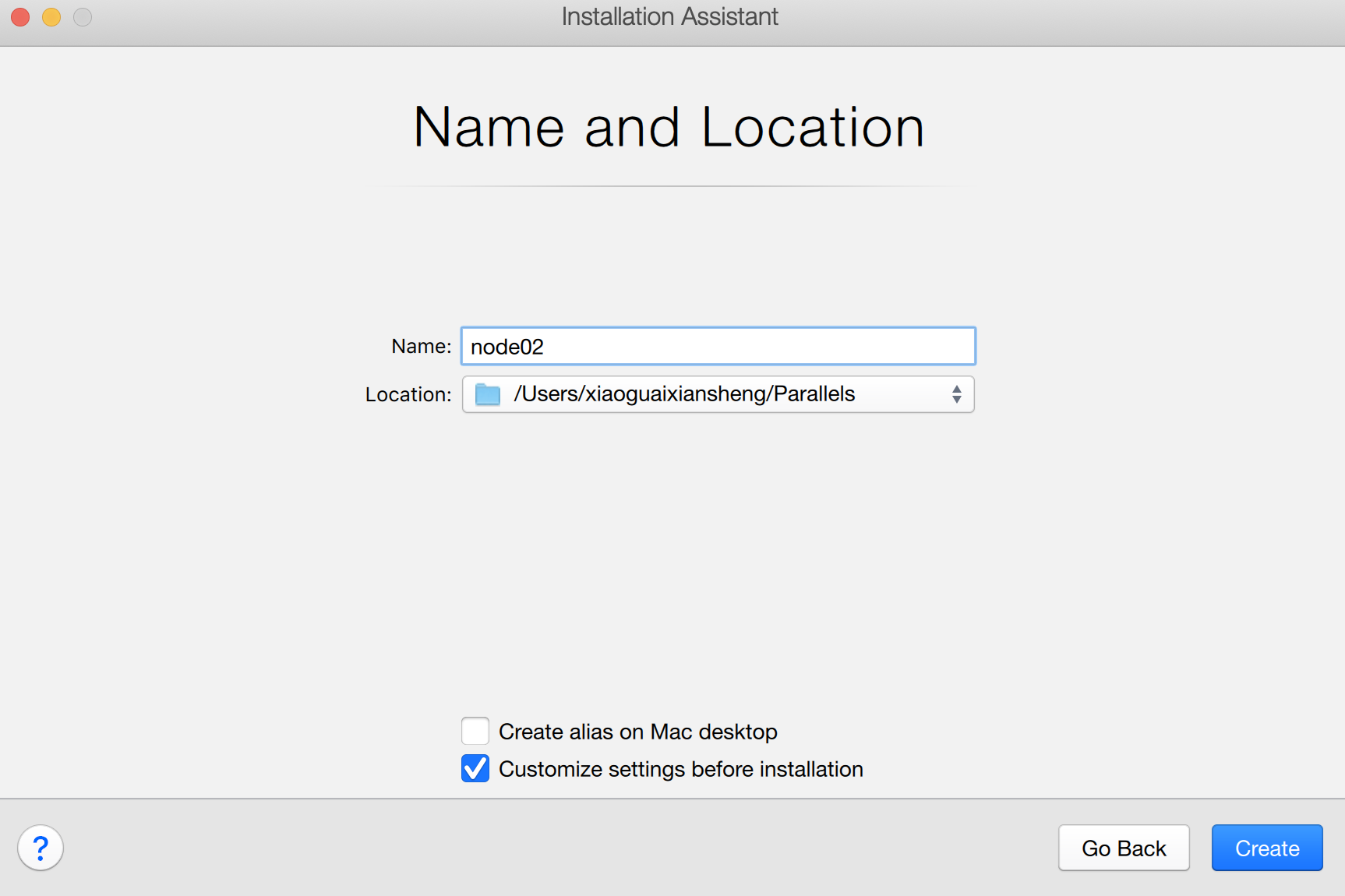Screen dimensions: 1345x896
Task: Open the Location dropdown arrows
Action: point(956,394)
